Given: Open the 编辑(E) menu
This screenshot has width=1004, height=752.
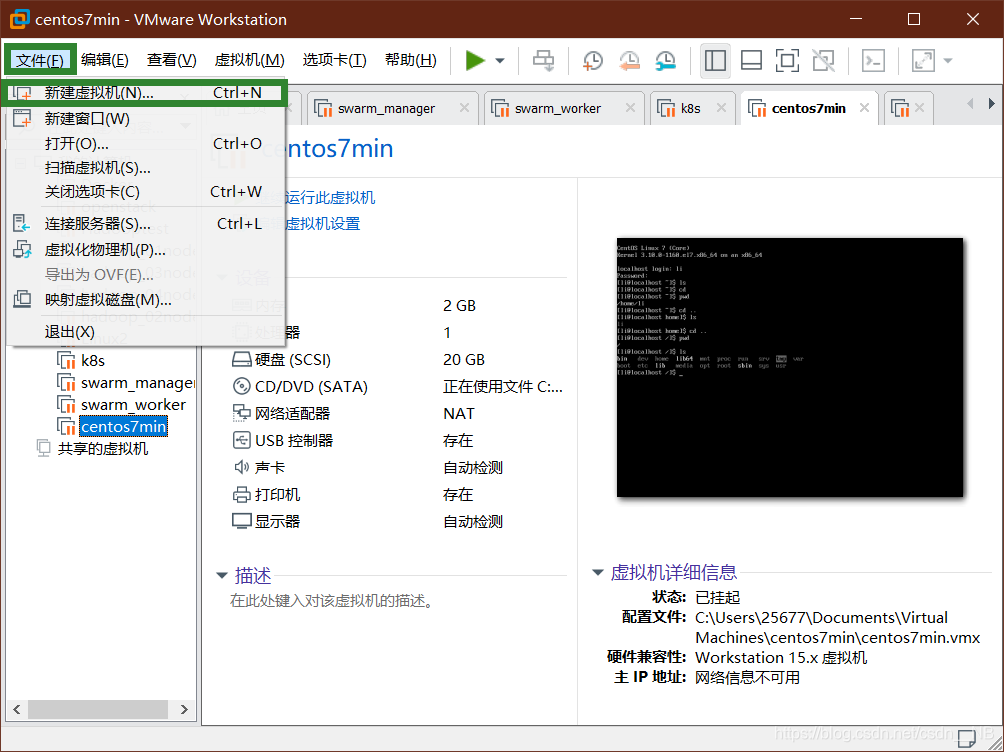Looking at the screenshot, I should [x=105, y=60].
